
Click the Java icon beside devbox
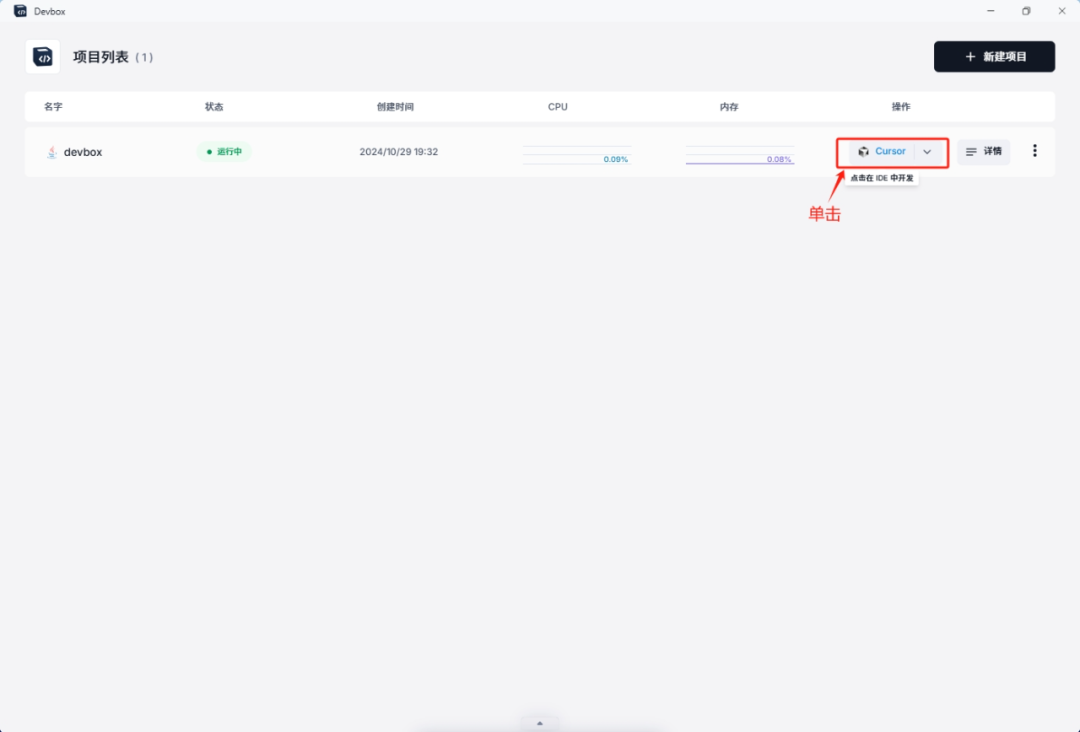[52, 152]
